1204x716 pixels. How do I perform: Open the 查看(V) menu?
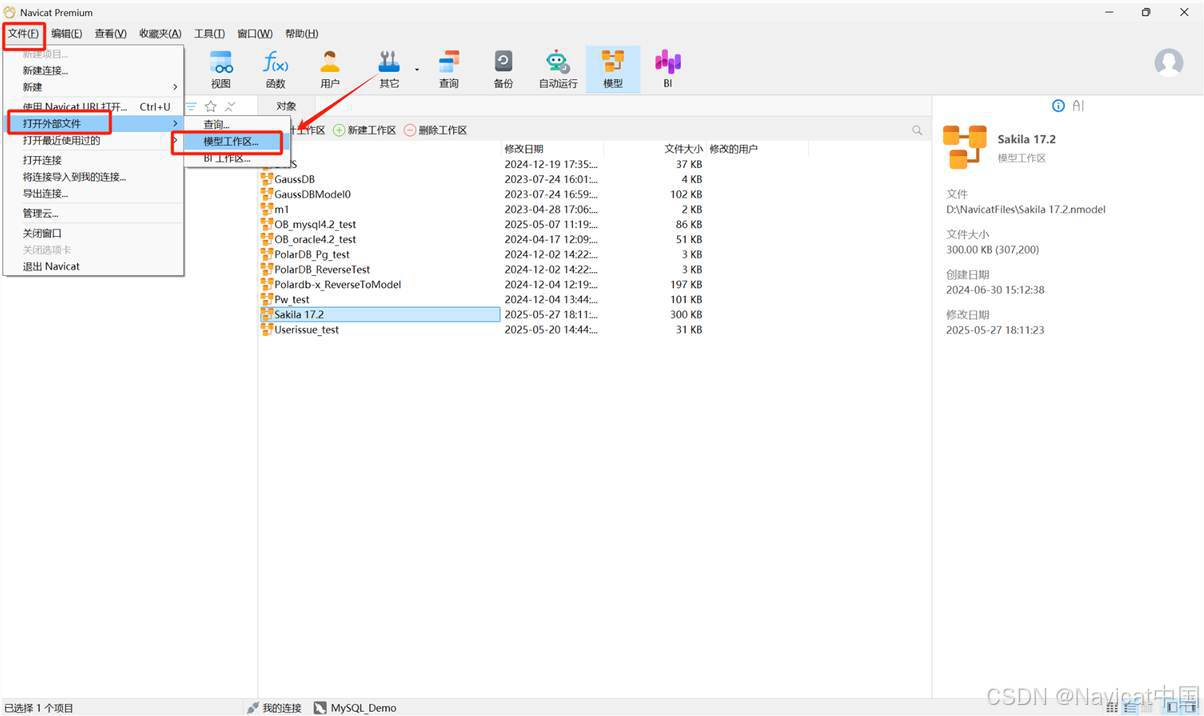[111, 33]
